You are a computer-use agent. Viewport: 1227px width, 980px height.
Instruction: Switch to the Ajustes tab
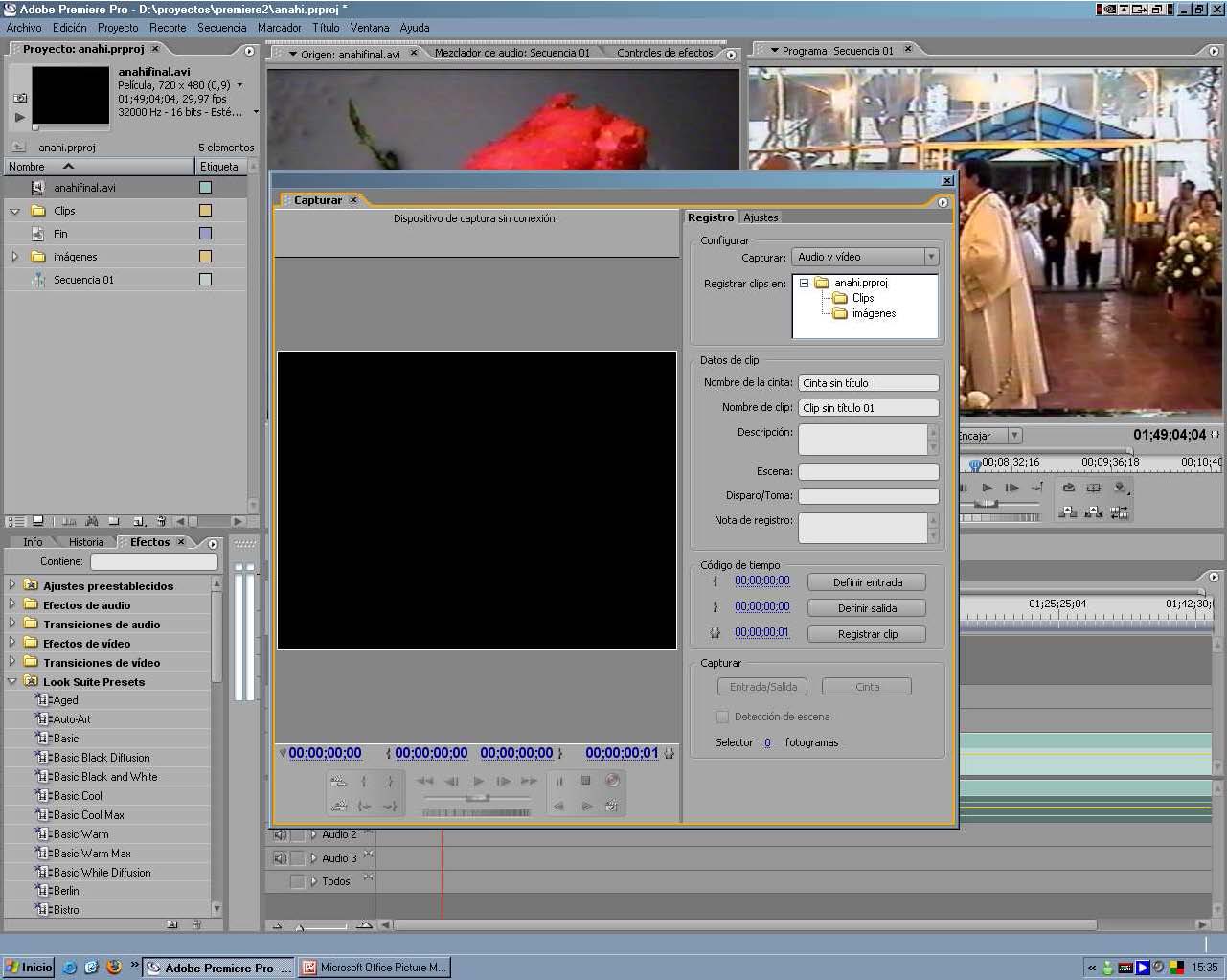tap(761, 217)
